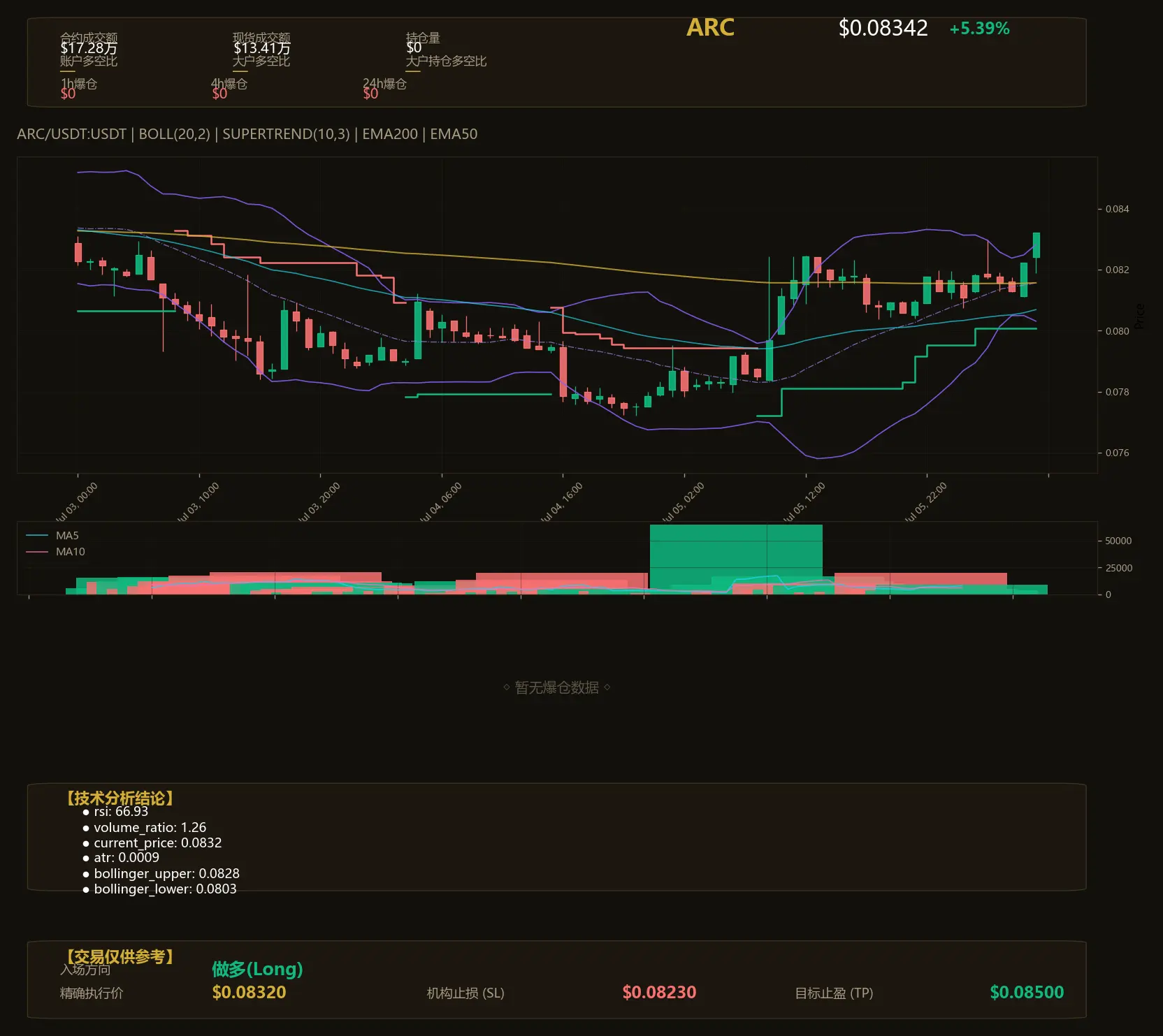The width and height of the screenshot is (1163, 1036).
Task: Click the current price $0.08342
Action: [883, 28]
